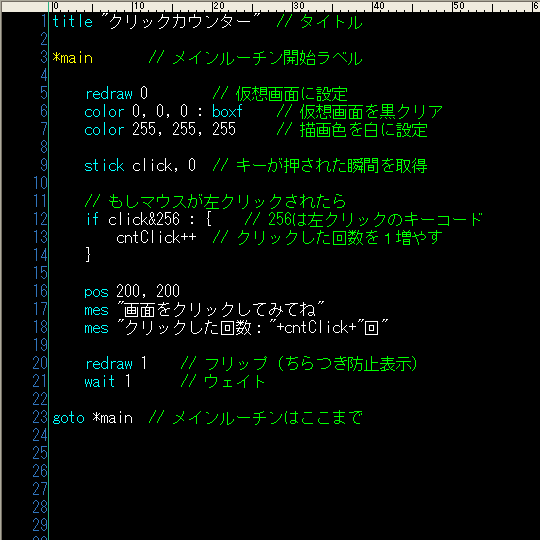Click 'cntClick++' on line 13
Image resolution: width=540 pixels, height=540 pixels.
(x=156, y=237)
